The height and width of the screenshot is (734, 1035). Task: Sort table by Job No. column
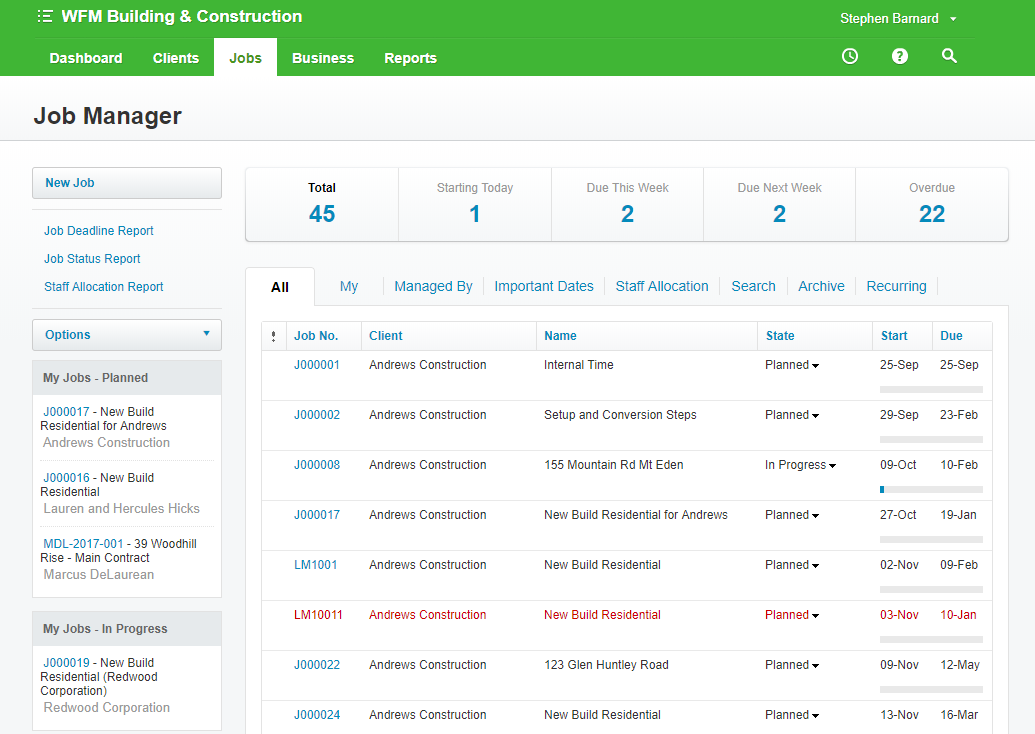(x=316, y=336)
